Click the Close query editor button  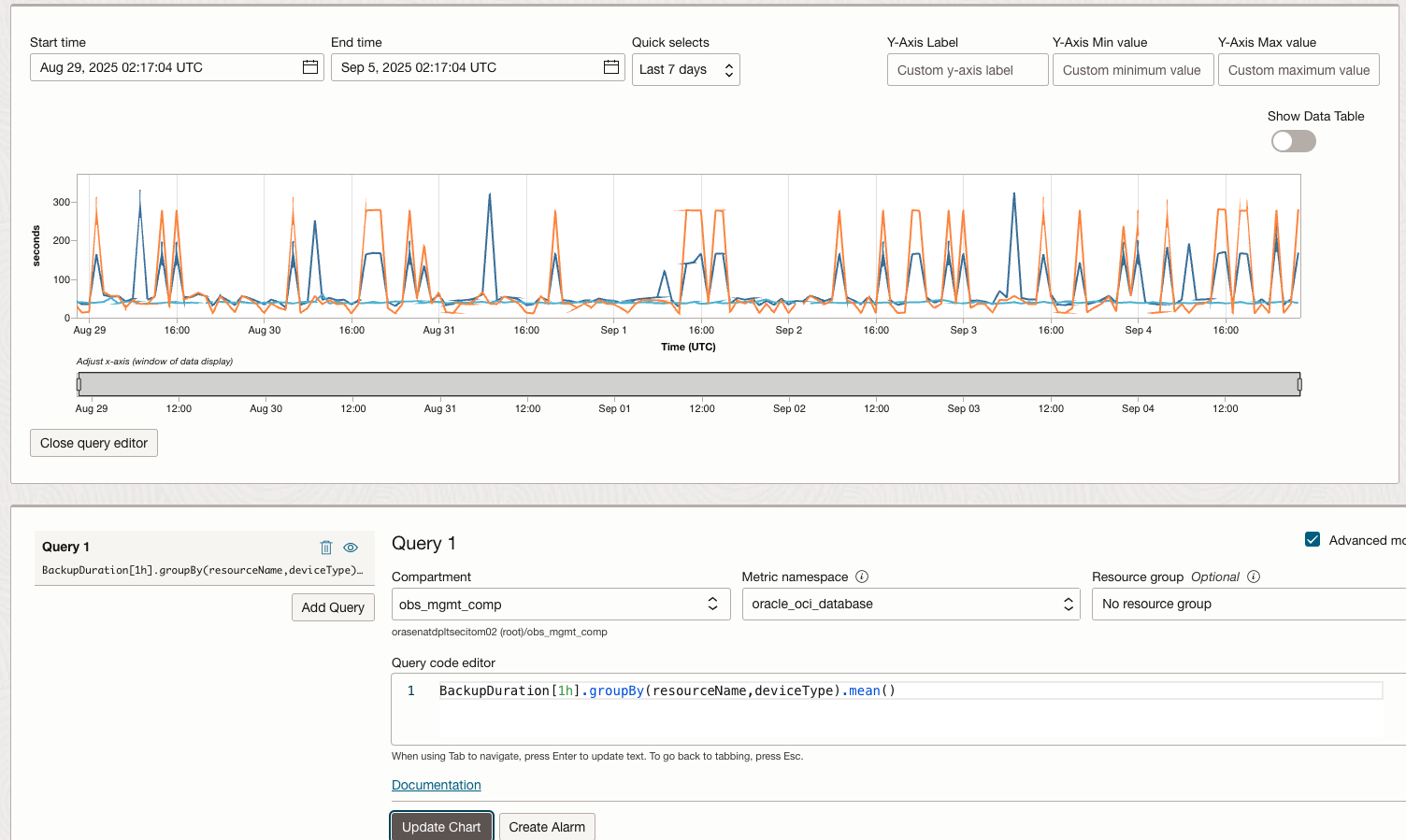[93, 442]
